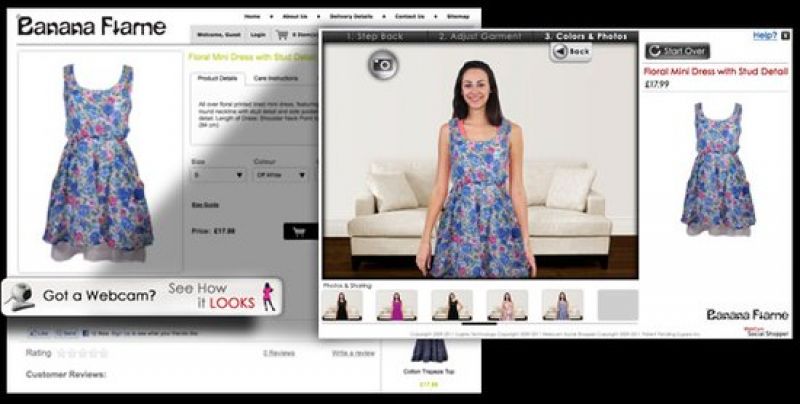Open the Home menu item
The height and width of the screenshot is (404, 800).
252,16
